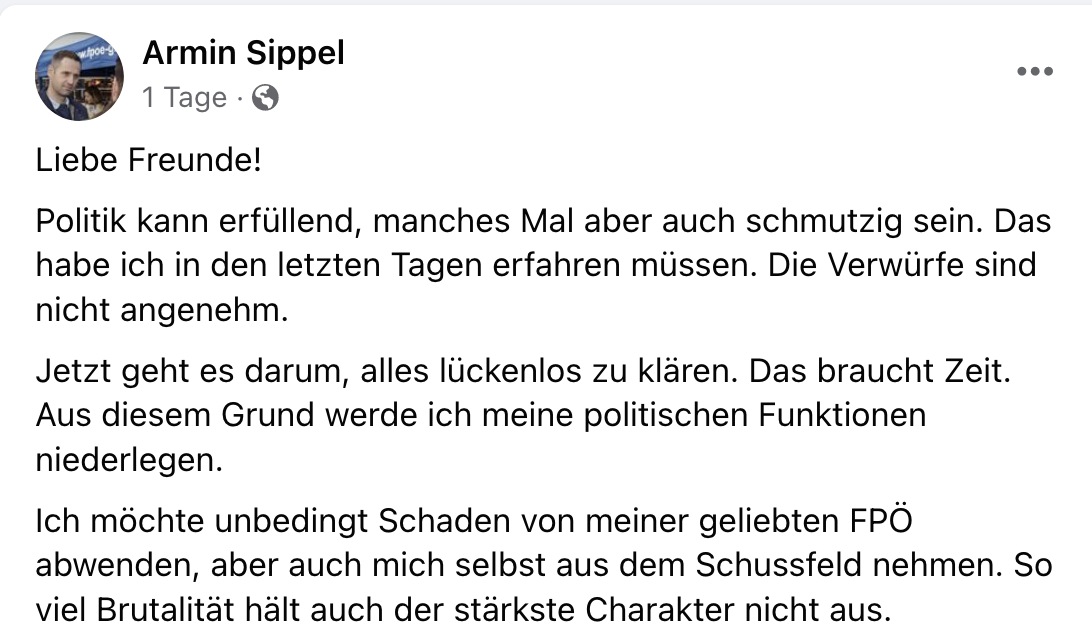Click the line starting 'abwenden, aber auch'
The image size is (1092, 636).
click(544, 566)
